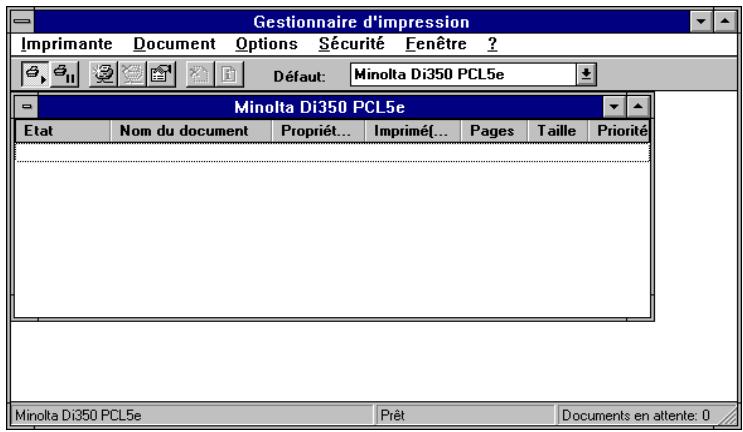Click the Défaut printer combo box field
Screen dimensions: 743x432
[463, 74]
